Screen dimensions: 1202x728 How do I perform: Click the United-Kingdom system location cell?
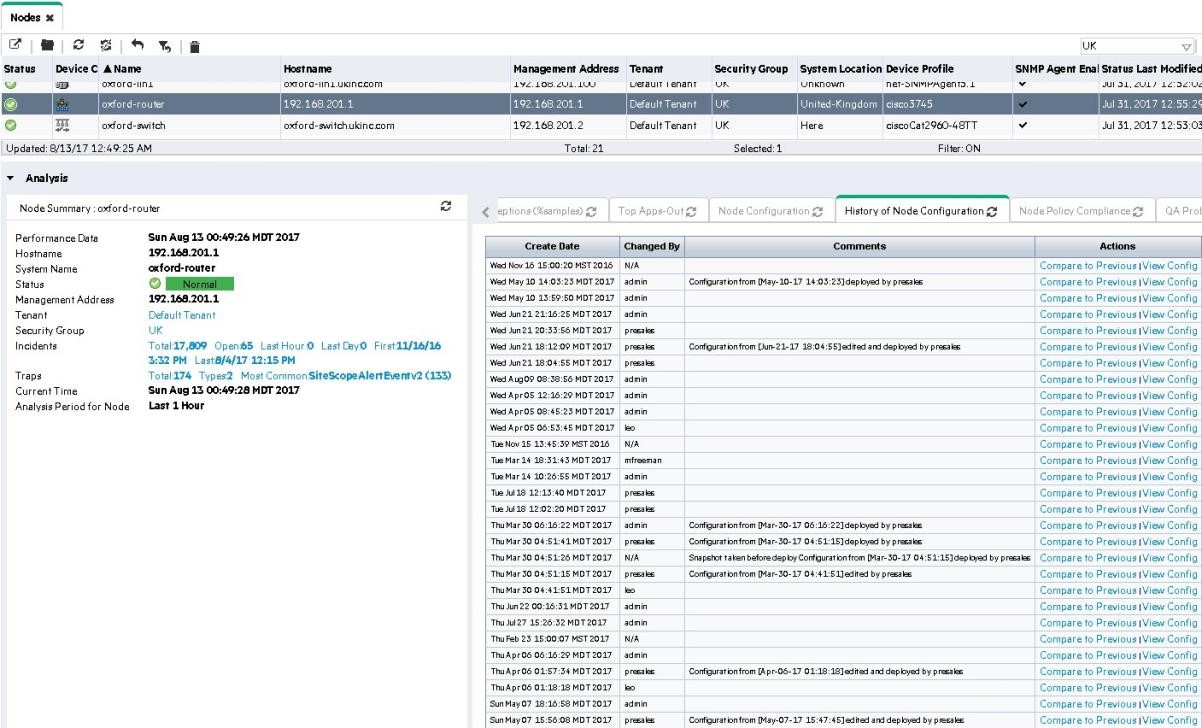pyautogui.click(x=838, y=104)
